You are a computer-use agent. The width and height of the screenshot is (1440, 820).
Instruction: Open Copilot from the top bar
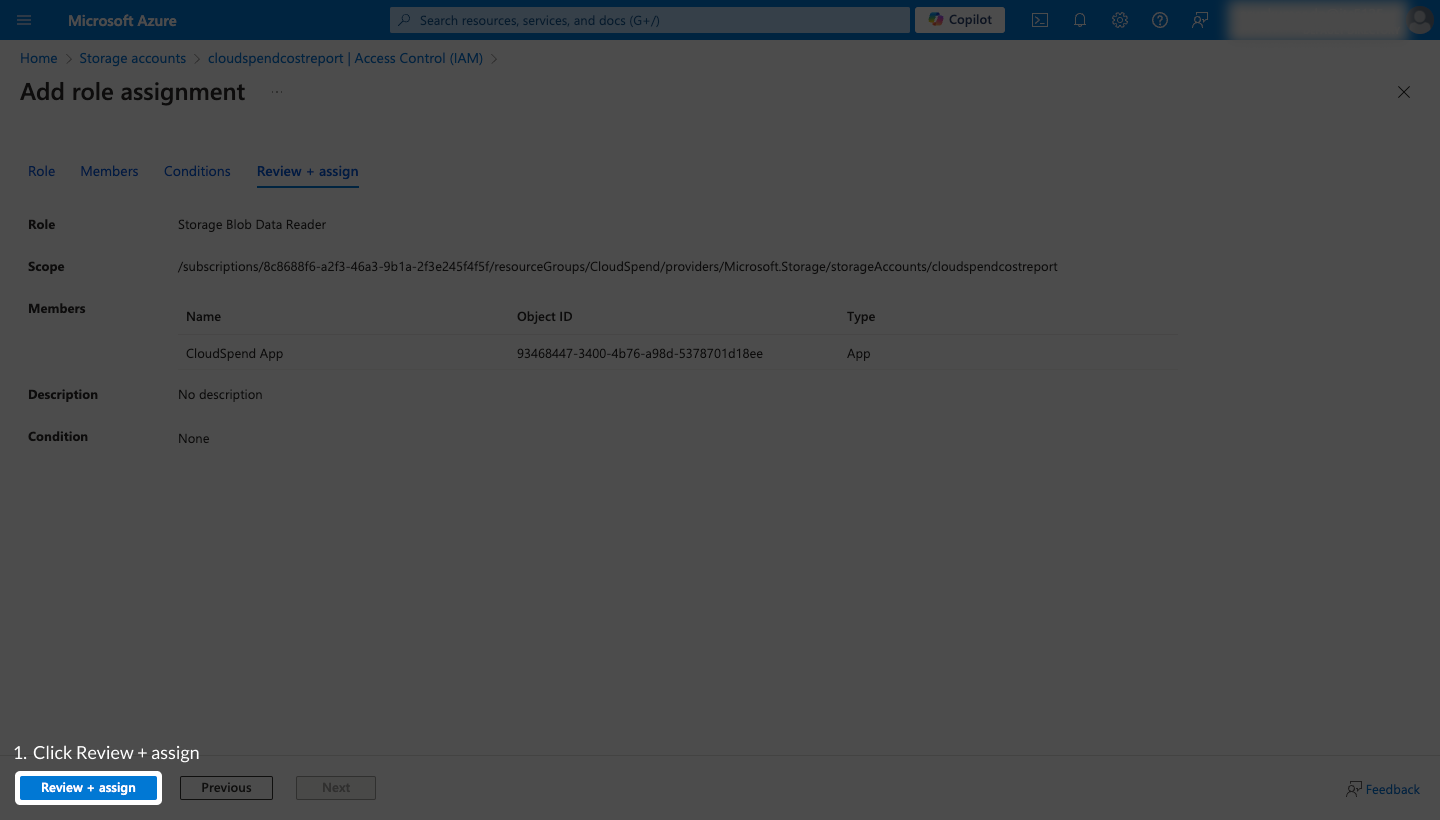click(x=959, y=19)
